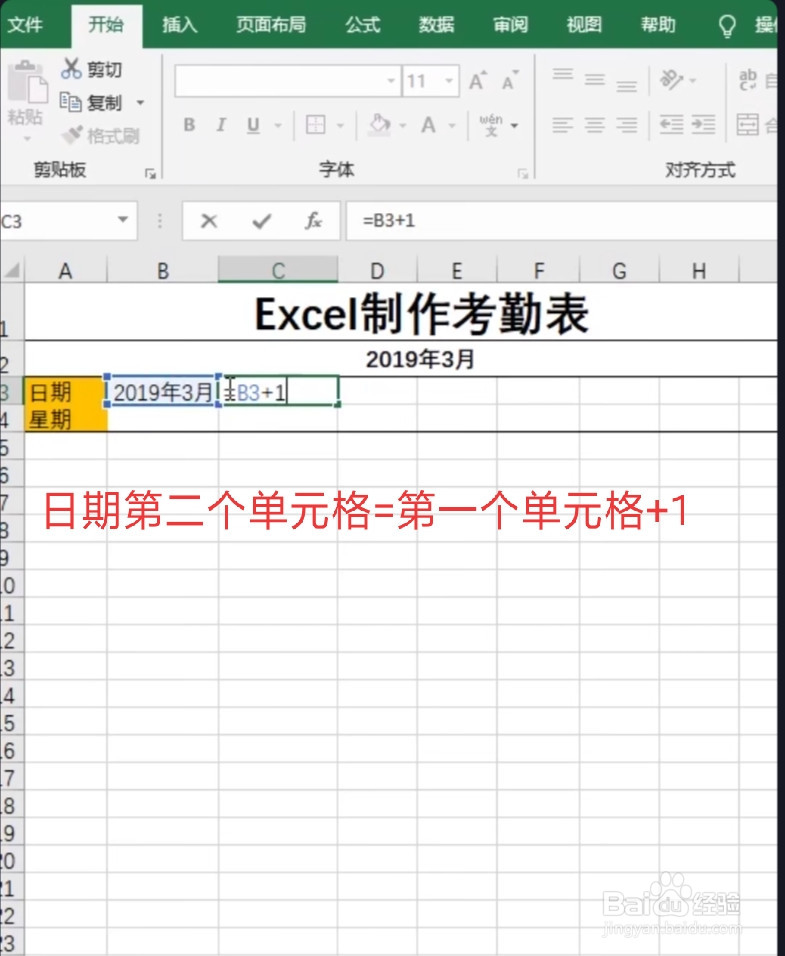Open text orientation tool
785x956 pixels.
672,80
